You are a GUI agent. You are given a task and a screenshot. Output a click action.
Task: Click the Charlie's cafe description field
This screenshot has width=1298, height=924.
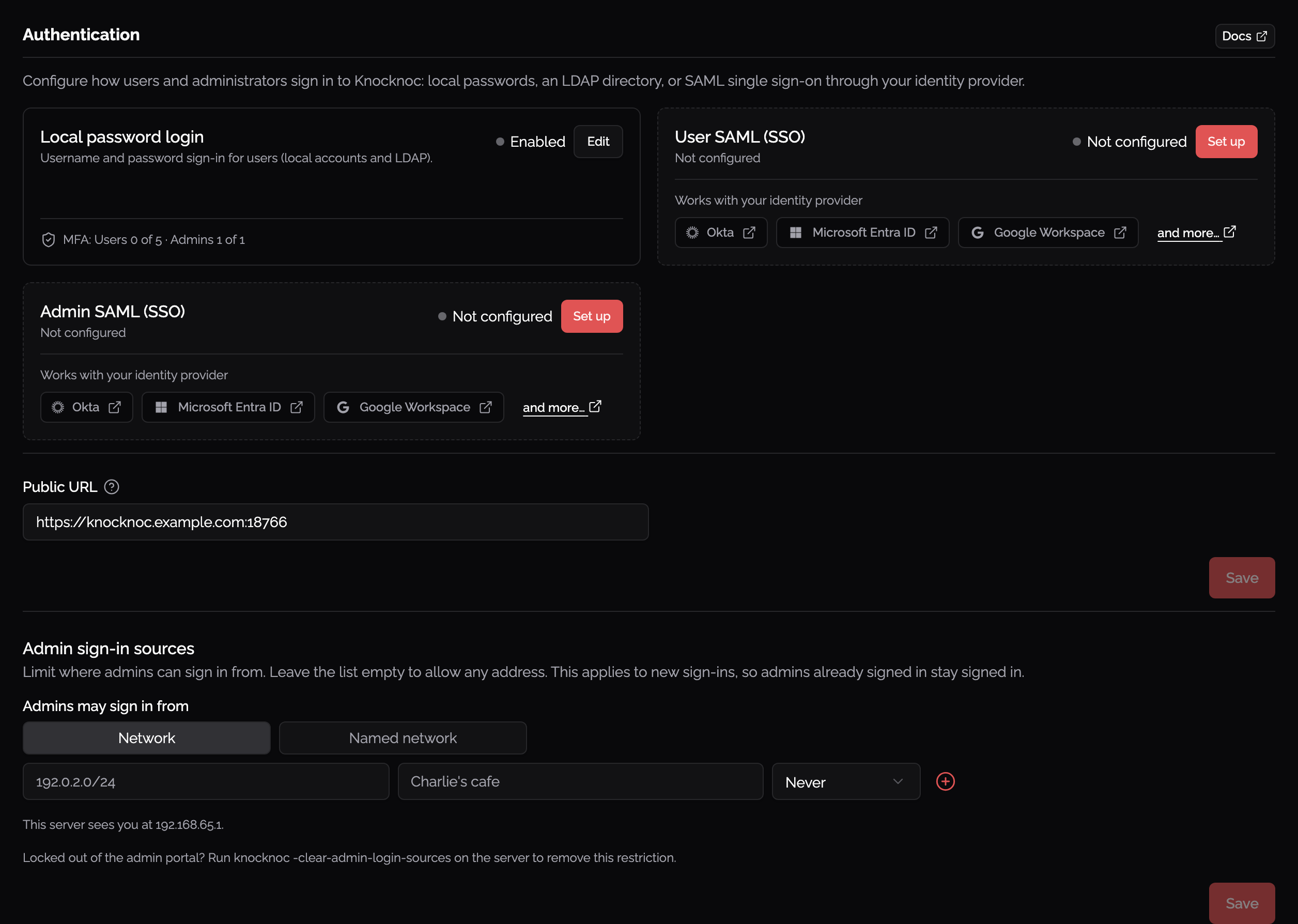click(x=580, y=781)
